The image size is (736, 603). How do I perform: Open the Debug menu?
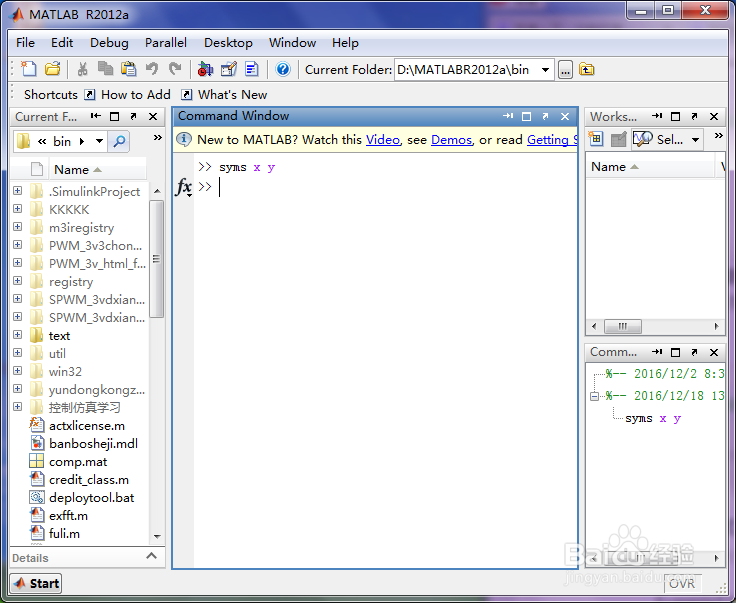point(109,43)
